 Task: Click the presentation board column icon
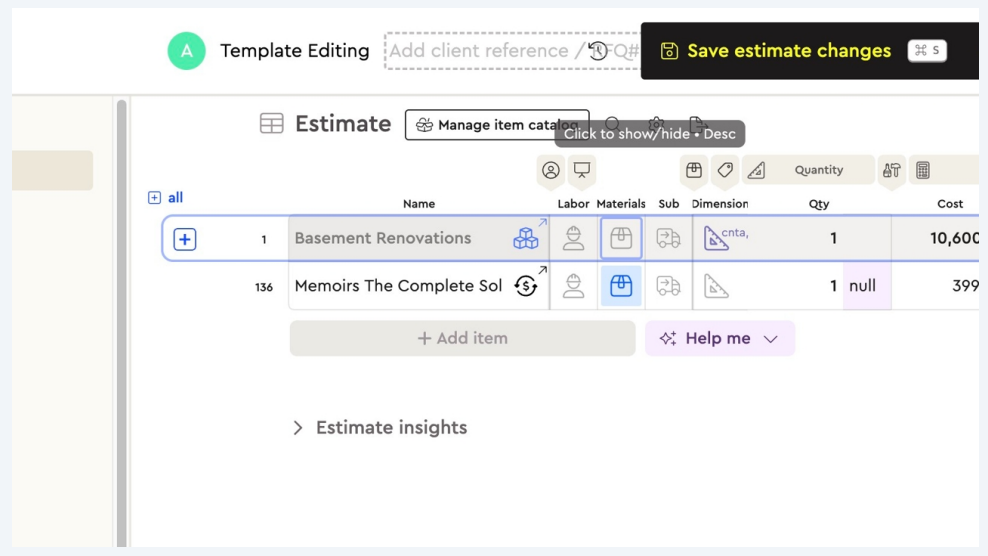581,170
